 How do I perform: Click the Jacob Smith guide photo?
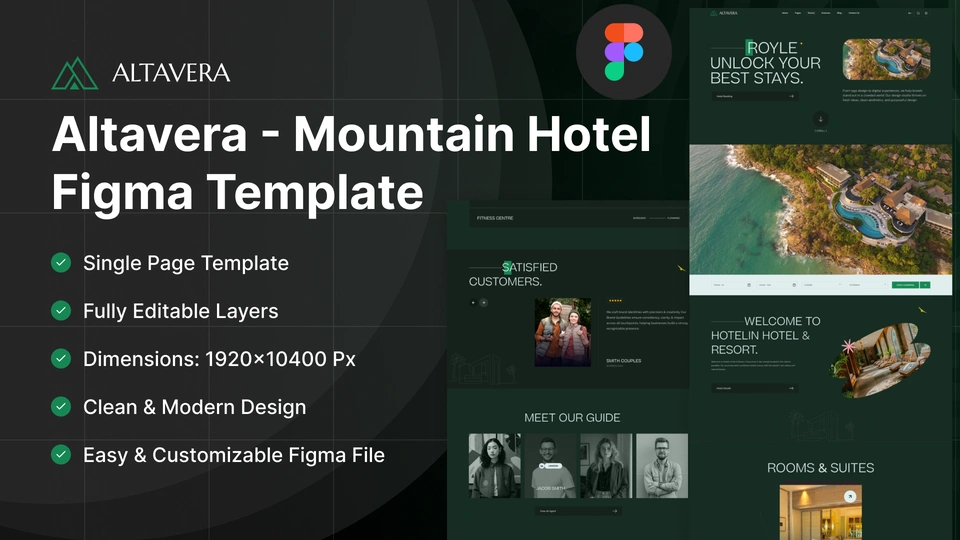pos(550,466)
